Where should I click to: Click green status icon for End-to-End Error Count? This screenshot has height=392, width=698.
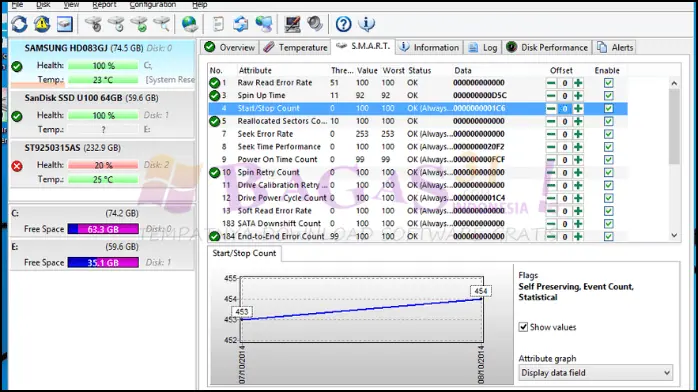click(215, 236)
